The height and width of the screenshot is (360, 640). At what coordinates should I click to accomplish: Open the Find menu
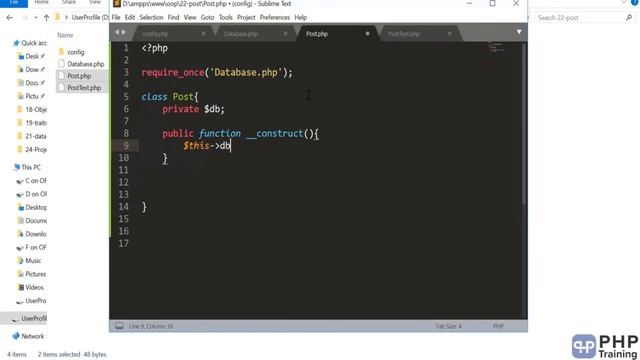tap(173, 18)
